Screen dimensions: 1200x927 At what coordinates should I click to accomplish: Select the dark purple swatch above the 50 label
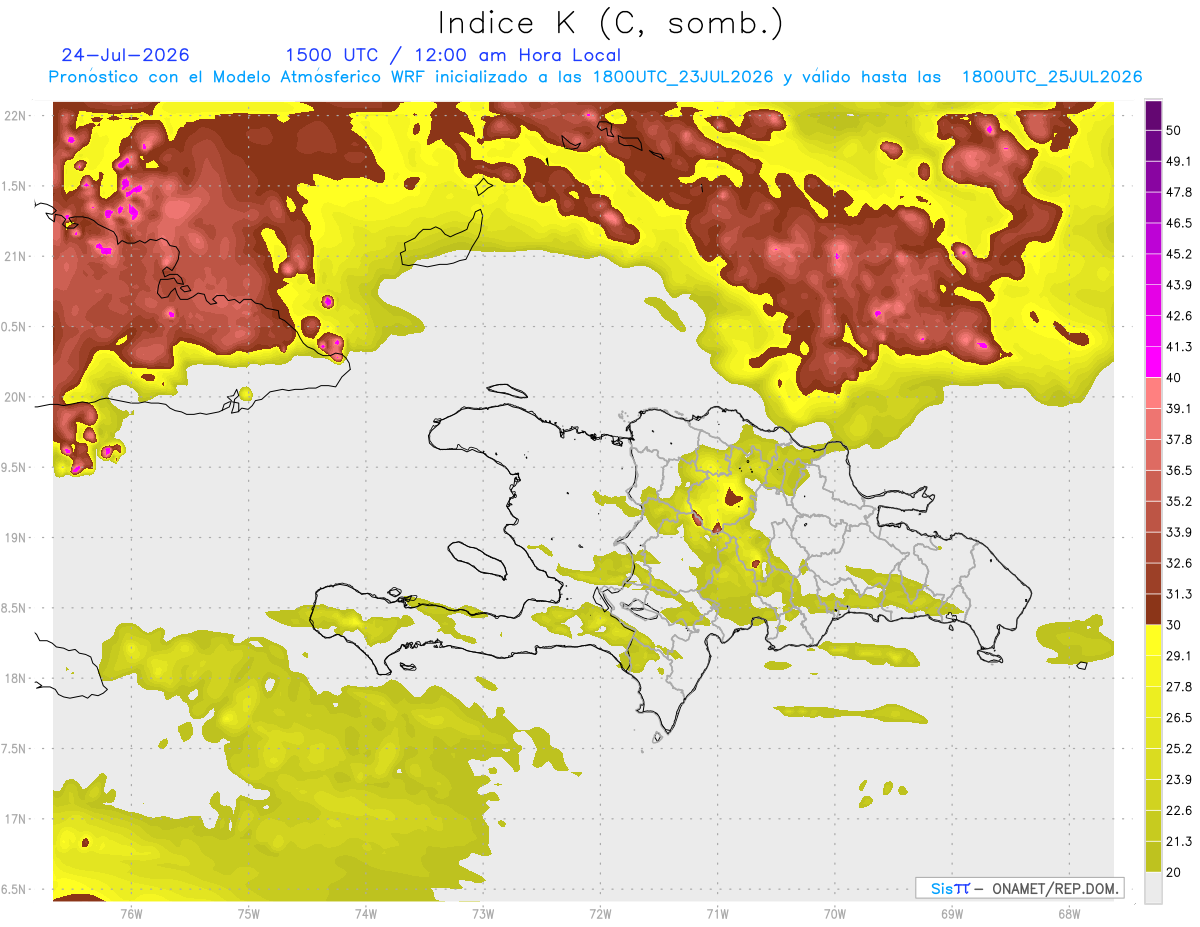point(1154,115)
